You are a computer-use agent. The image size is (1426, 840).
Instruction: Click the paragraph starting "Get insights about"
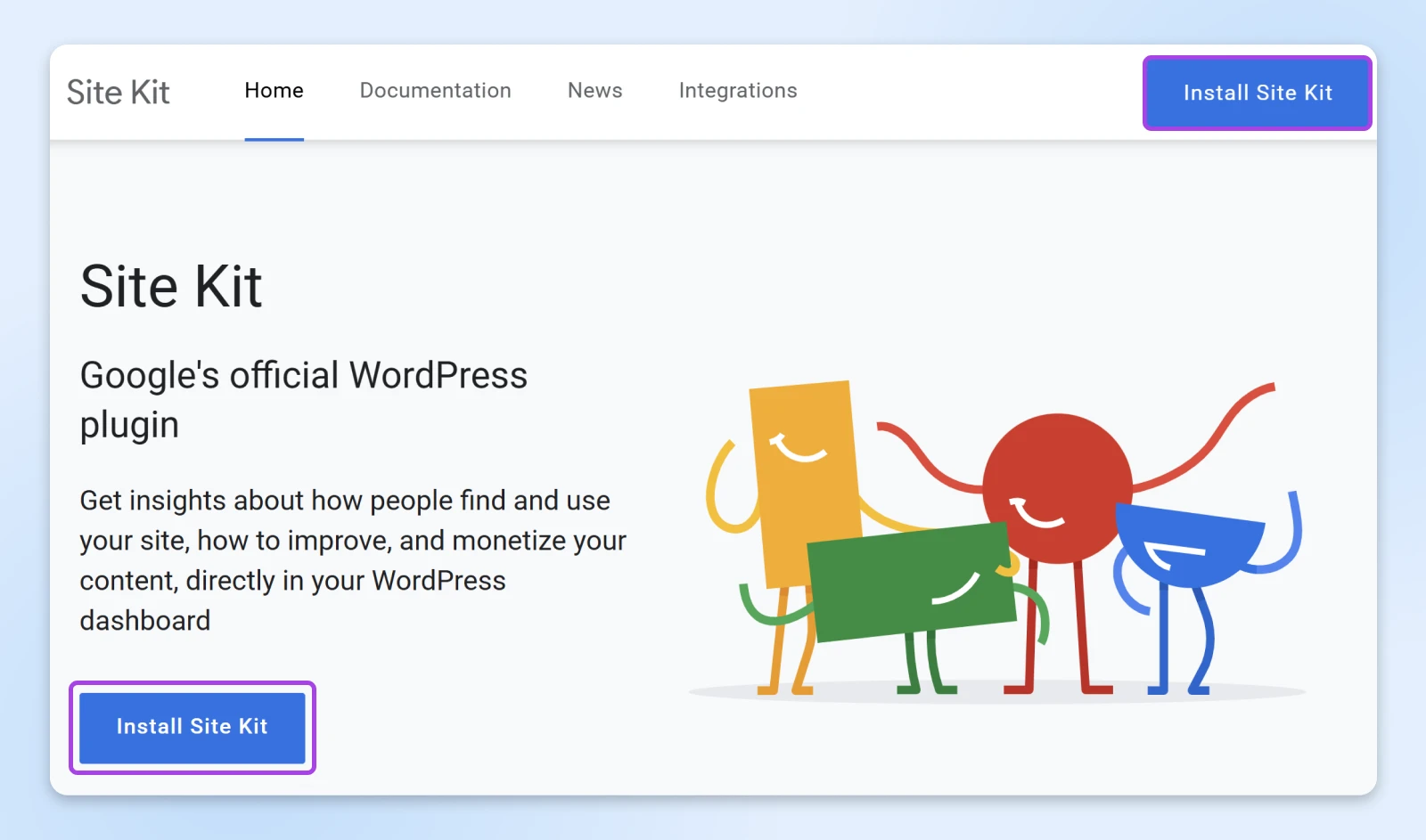[x=352, y=559]
